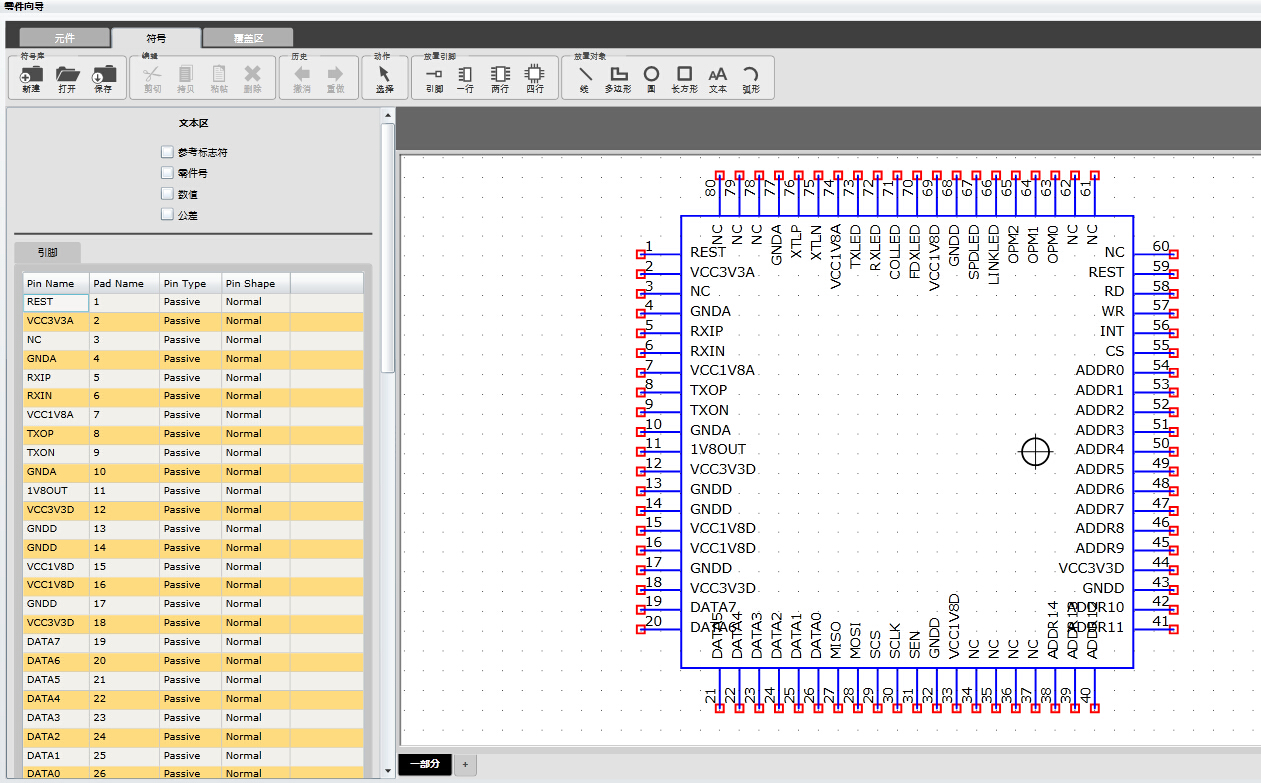Click the left panel scrollbar down arrow

pyautogui.click(x=388, y=772)
